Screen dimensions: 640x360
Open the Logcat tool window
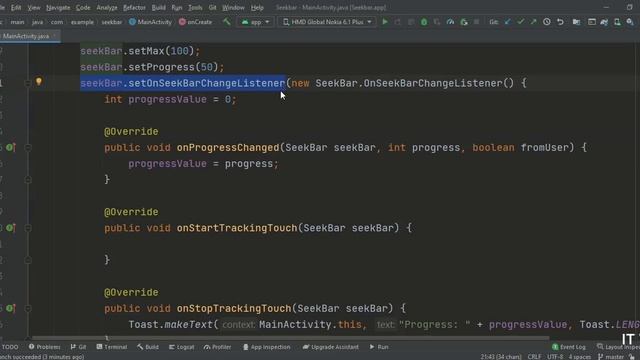pyautogui.click(x=182, y=347)
